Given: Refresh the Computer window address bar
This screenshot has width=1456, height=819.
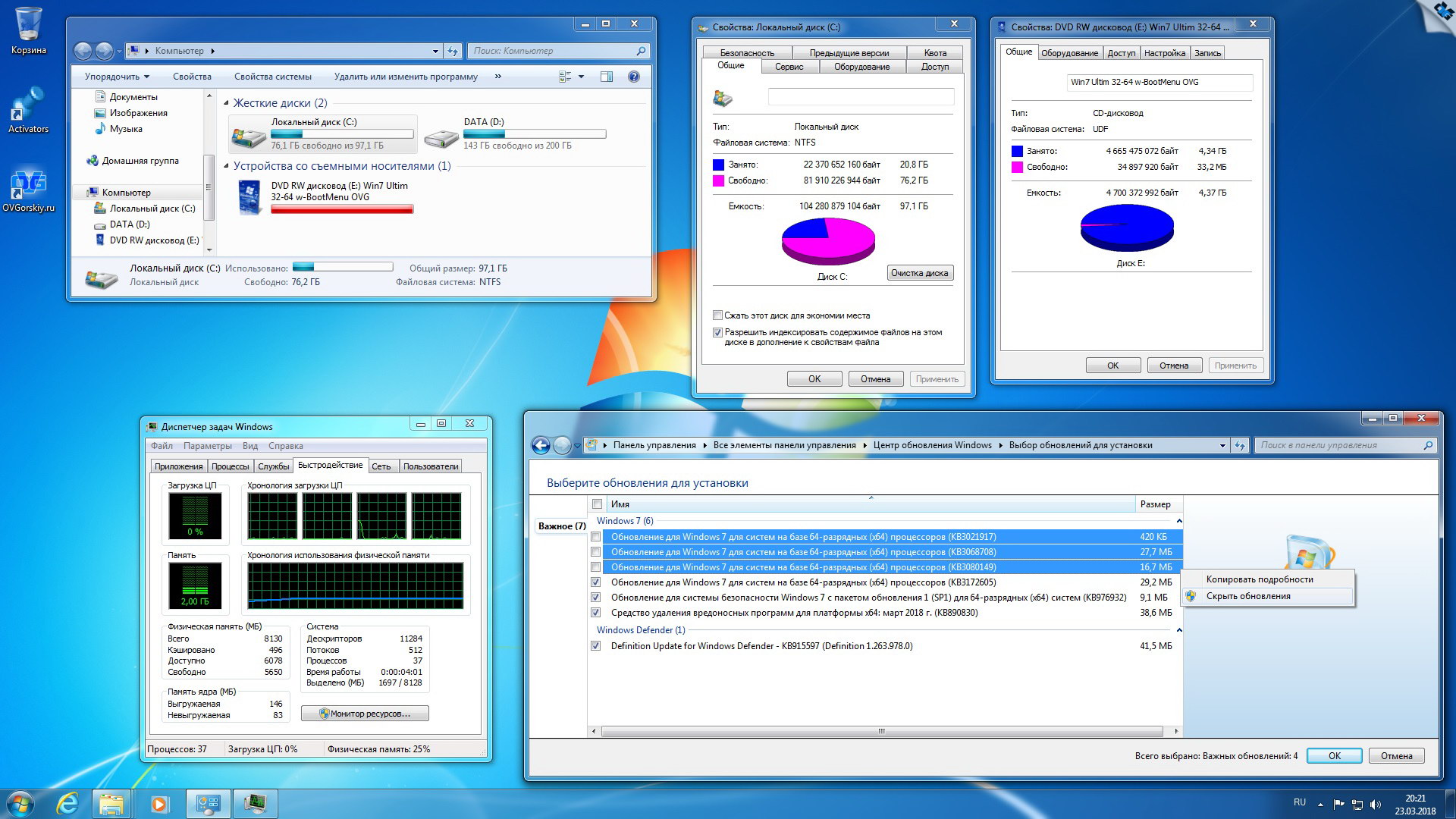Looking at the screenshot, I should [x=453, y=51].
